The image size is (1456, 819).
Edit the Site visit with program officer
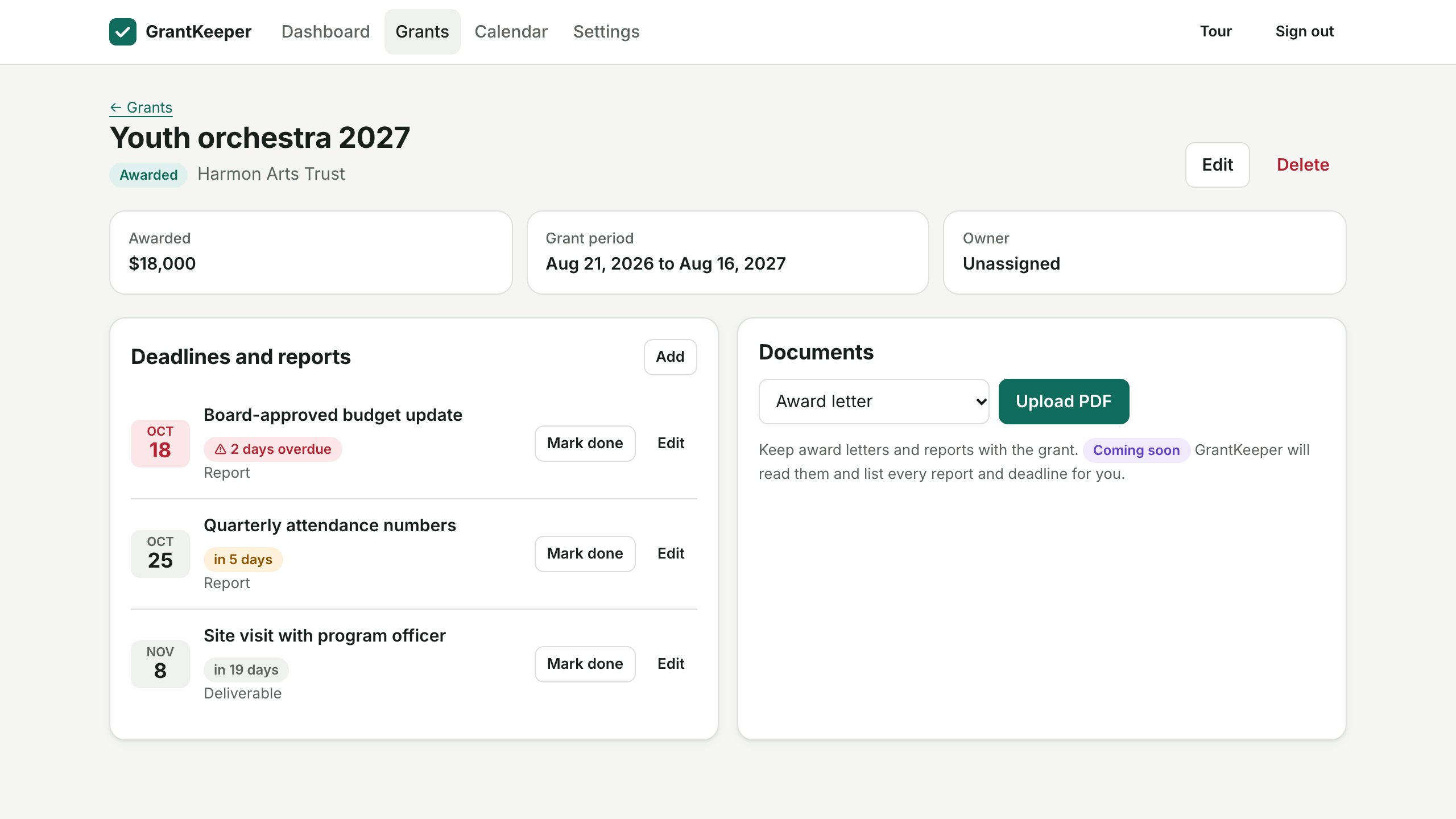coord(671,664)
